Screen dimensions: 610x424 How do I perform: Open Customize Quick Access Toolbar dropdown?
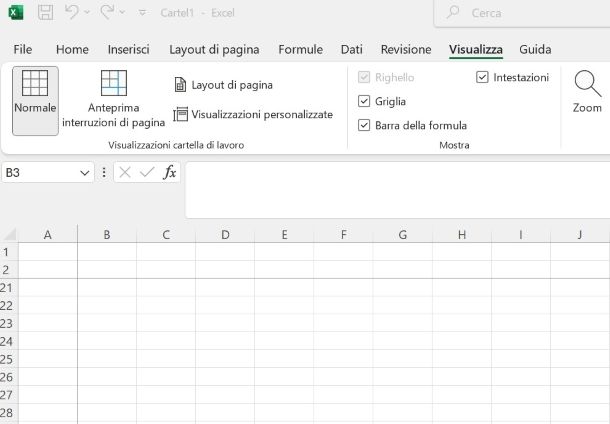pyautogui.click(x=142, y=13)
